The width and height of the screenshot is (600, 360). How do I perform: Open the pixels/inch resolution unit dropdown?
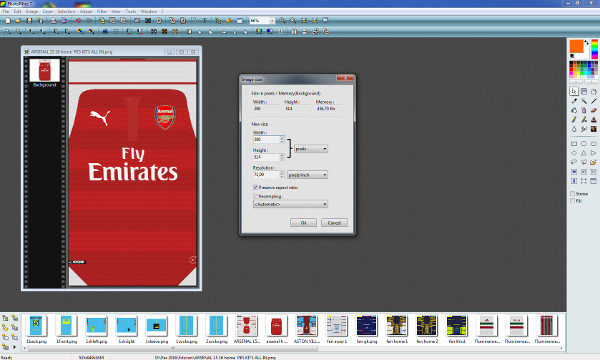click(307, 175)
